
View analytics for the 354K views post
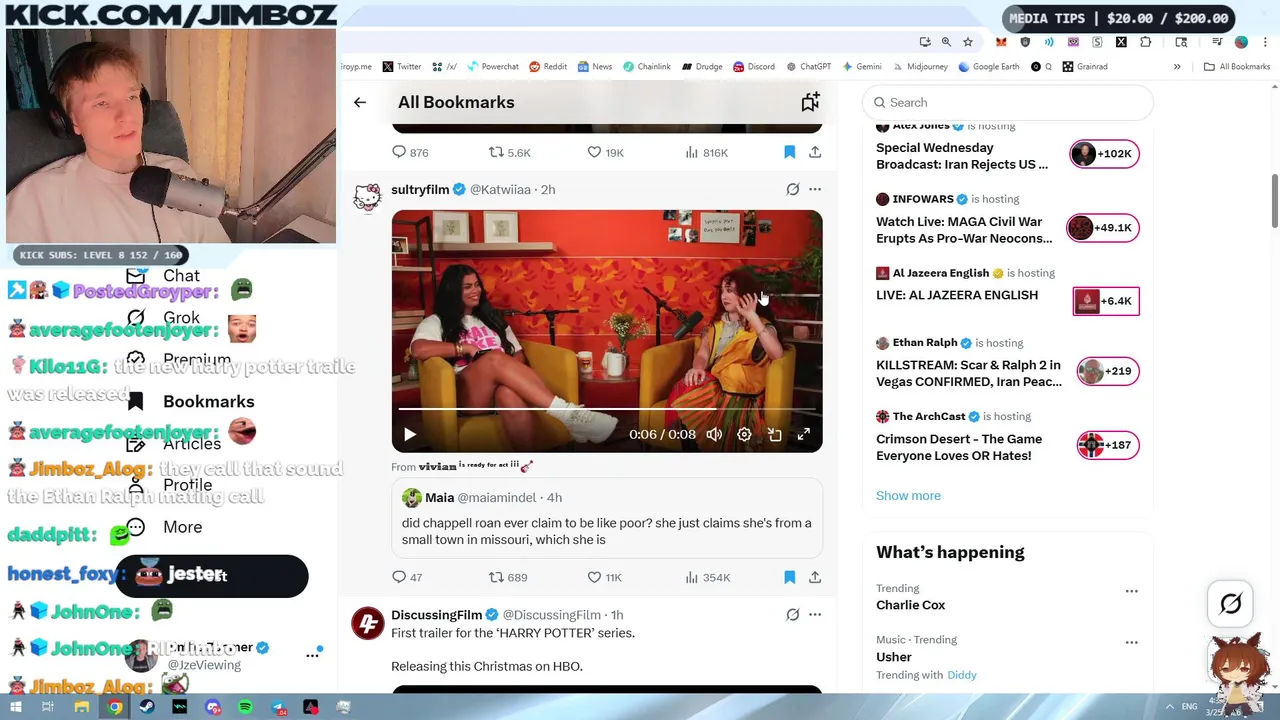707,577
